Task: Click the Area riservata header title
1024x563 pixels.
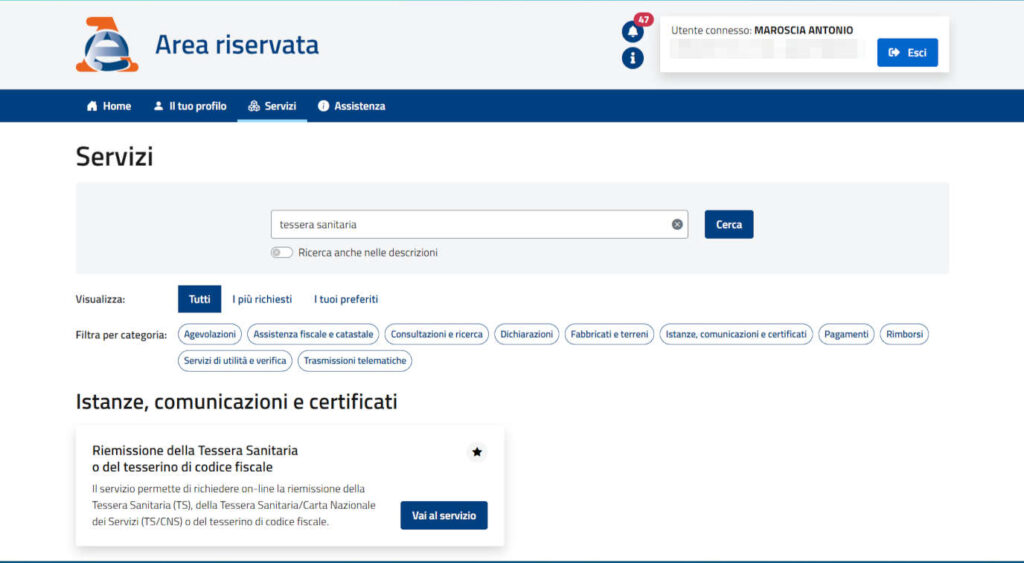Action: click(x=237, y=44)
